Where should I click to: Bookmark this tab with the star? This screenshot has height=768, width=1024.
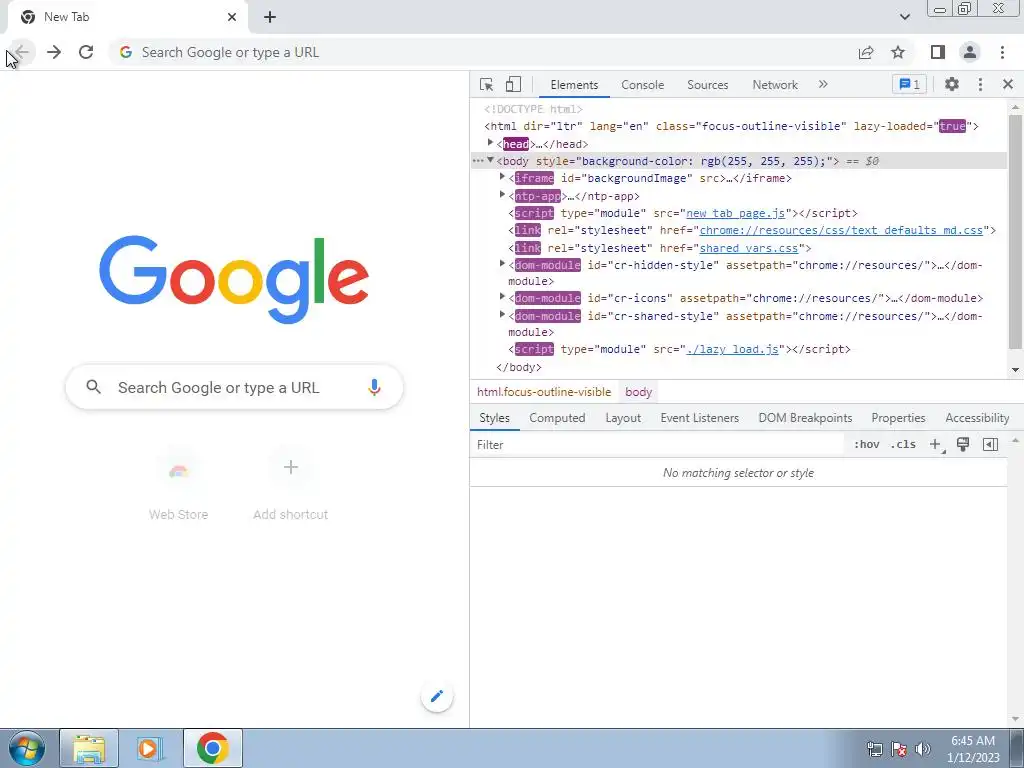[898, 52]
